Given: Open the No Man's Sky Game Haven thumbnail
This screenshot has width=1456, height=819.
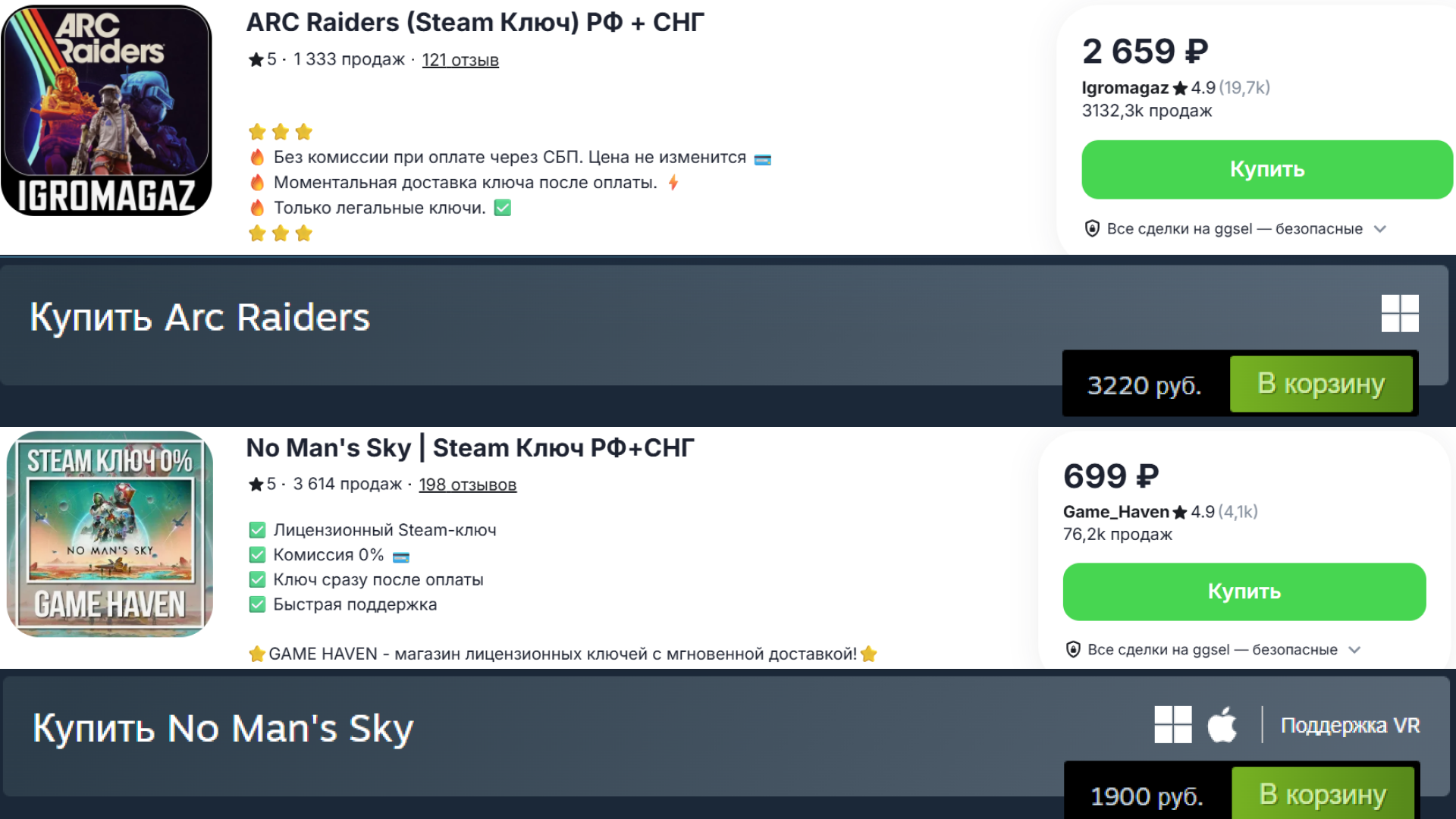Looking at the screenshot, I should pos(109,534).
